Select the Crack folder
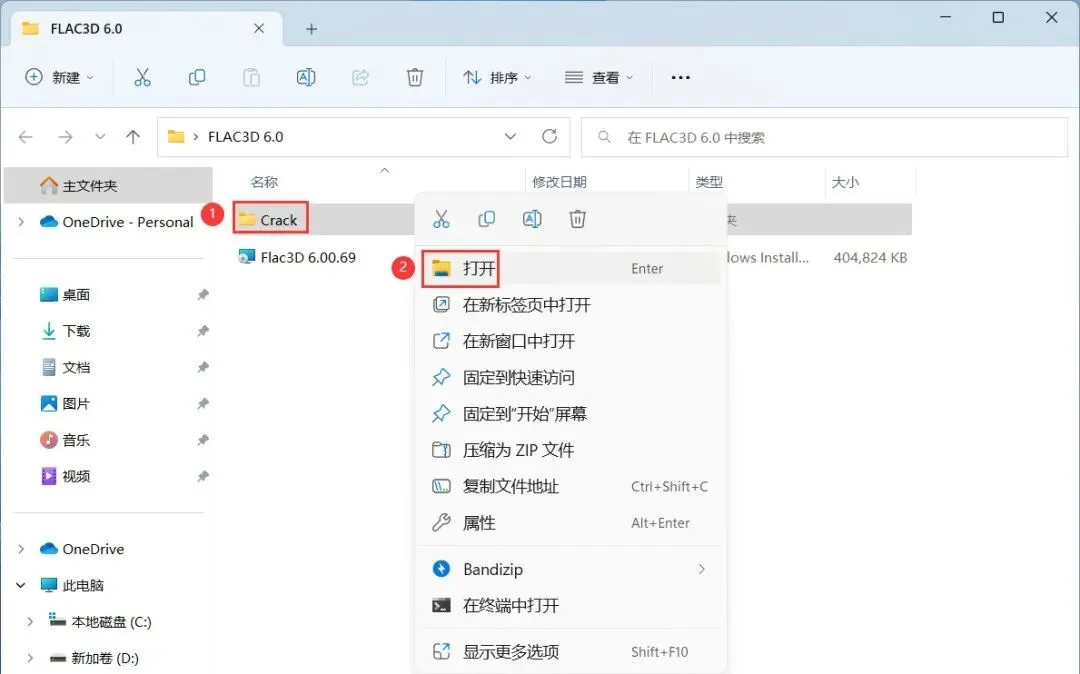Viewport: 1080px width, 674px height. coord(270,220)
